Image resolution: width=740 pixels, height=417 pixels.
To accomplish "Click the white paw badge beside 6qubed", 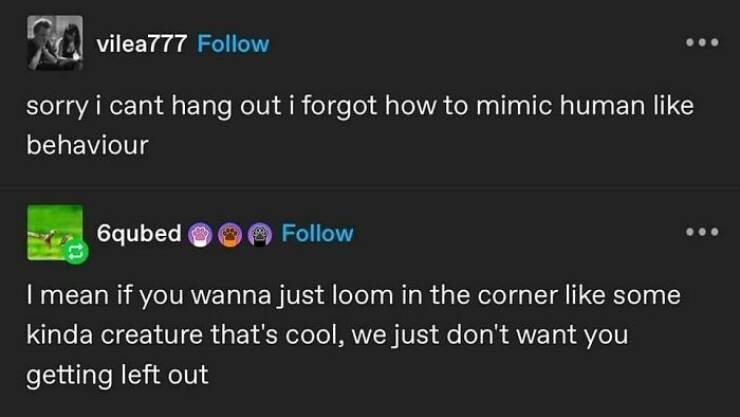I will (x=203, y=234).
